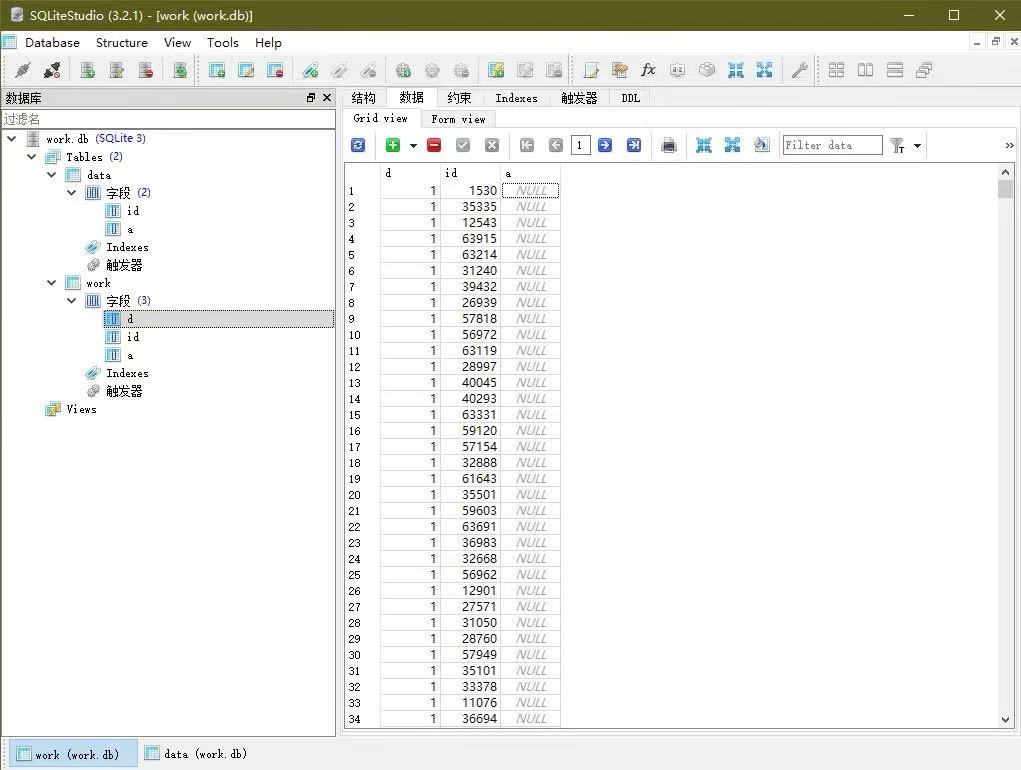Create a new index from the toolbar
Image resolution: width=1021 pixels, height=770 pixels.
[310, 70]
